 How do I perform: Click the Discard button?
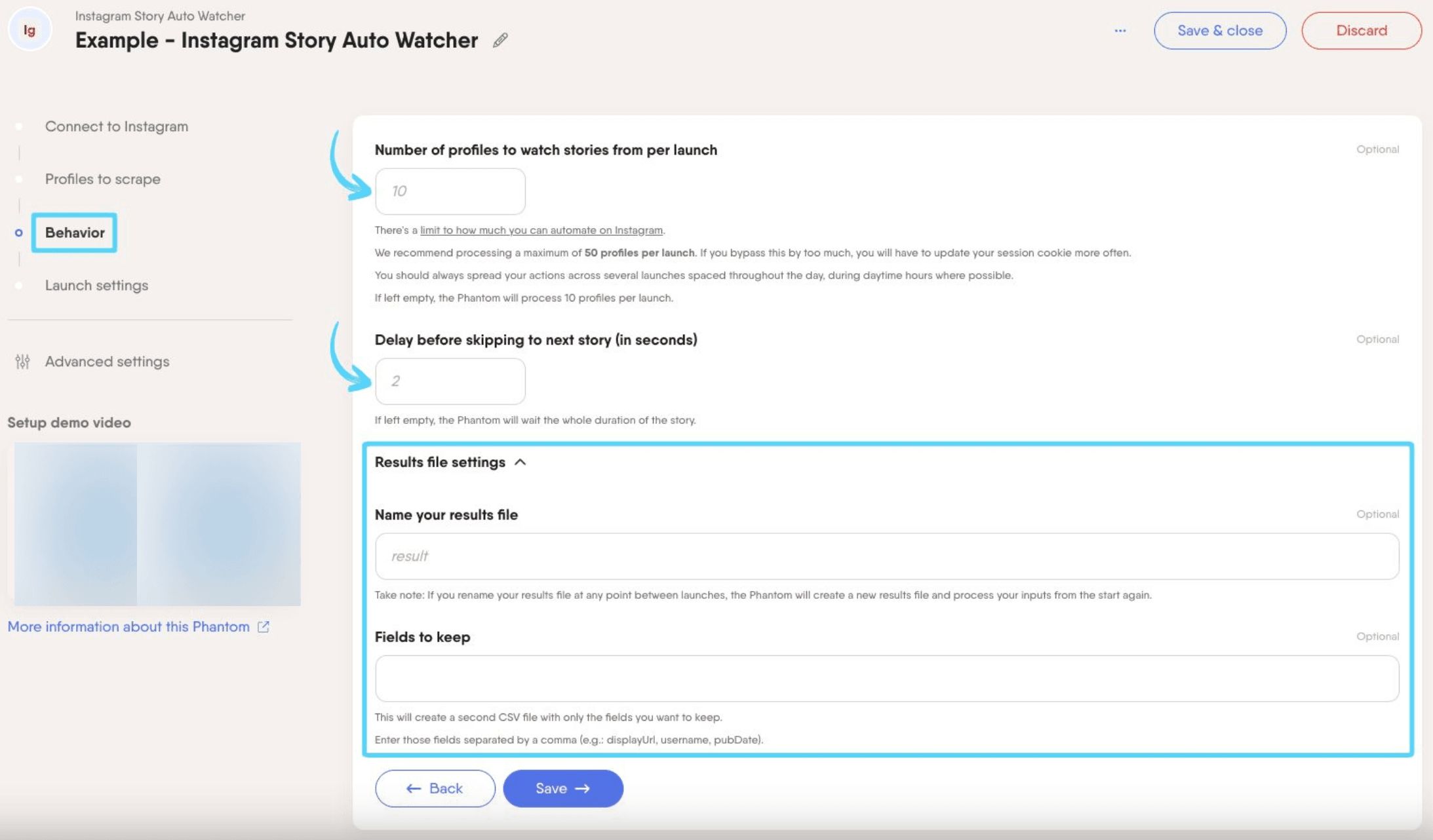(1361, 30)
